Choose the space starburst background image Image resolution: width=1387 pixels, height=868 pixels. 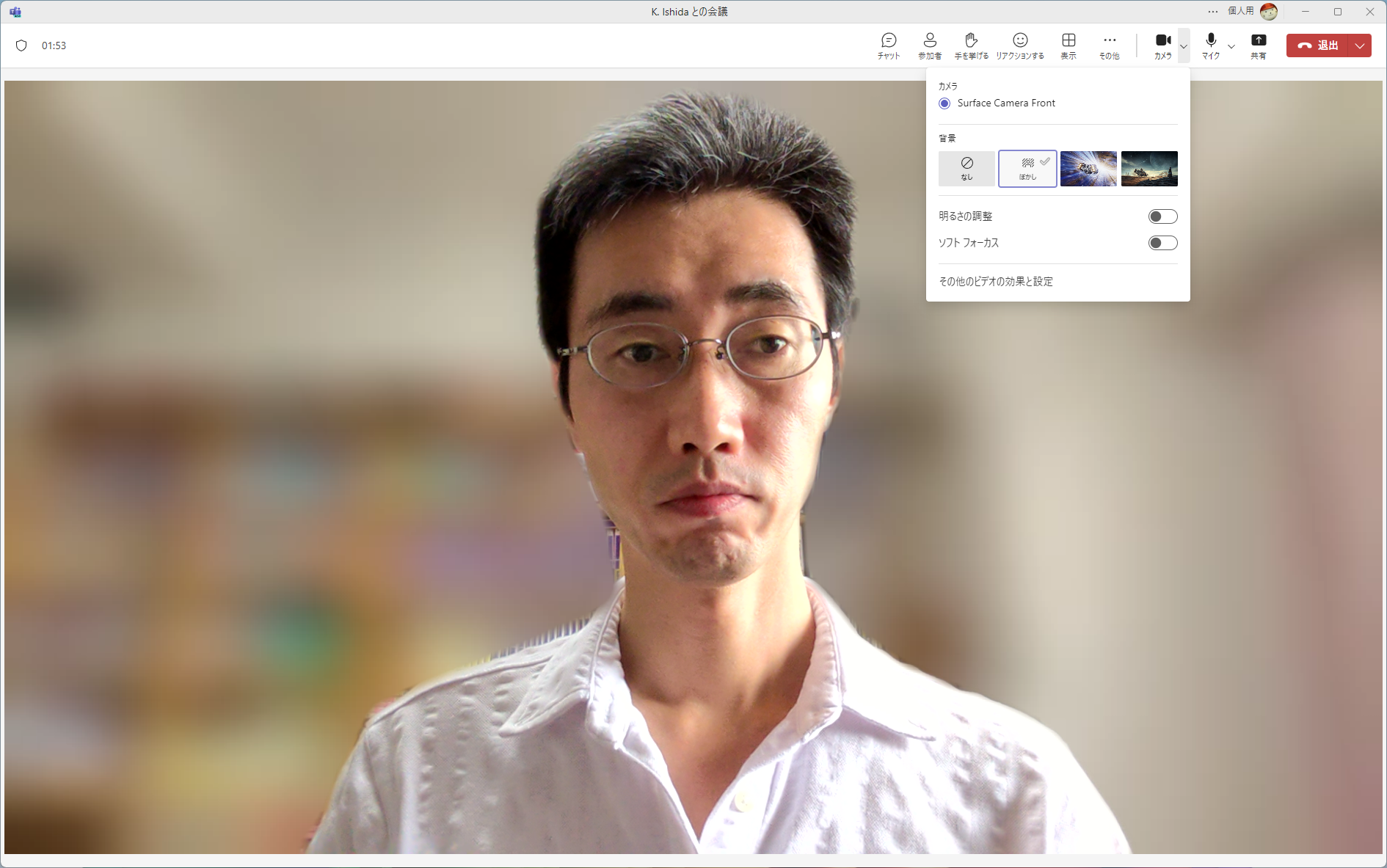(1088, 169)
